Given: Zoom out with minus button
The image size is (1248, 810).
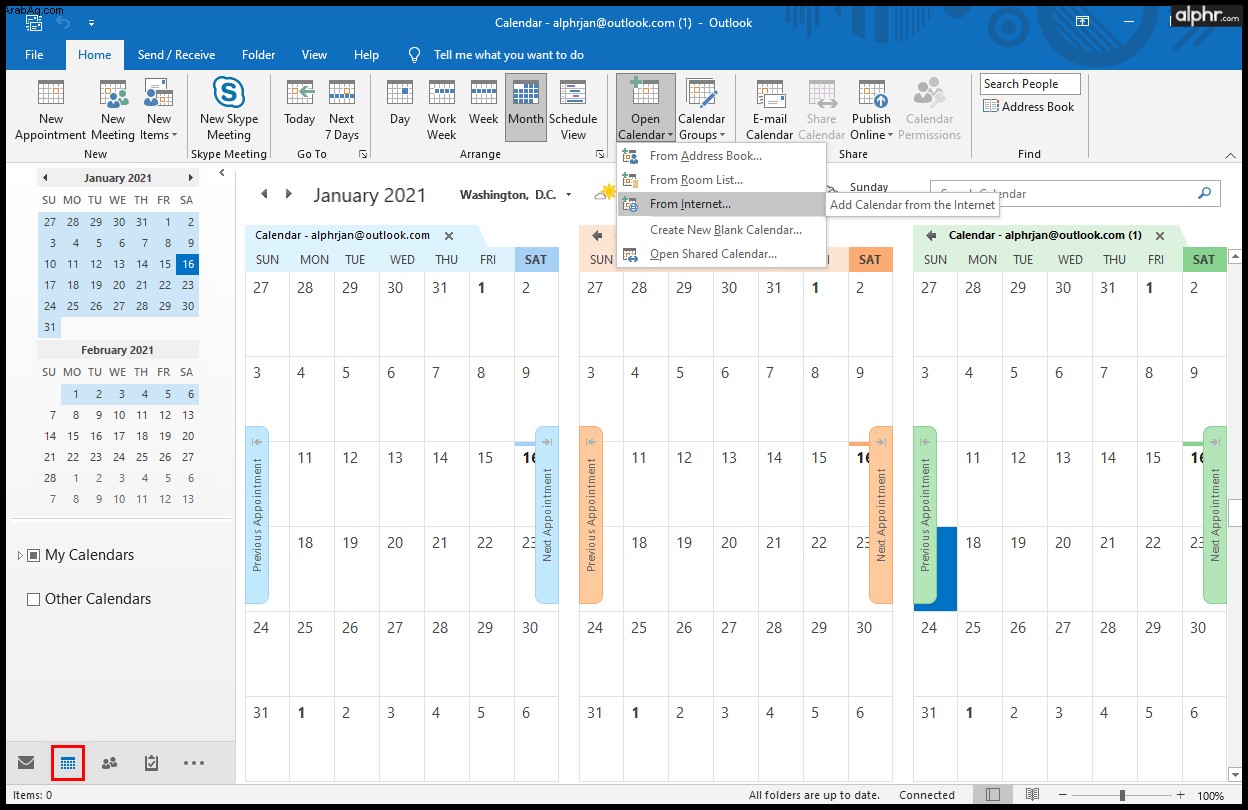Looking at the screenshot, I should point(1063,795).
